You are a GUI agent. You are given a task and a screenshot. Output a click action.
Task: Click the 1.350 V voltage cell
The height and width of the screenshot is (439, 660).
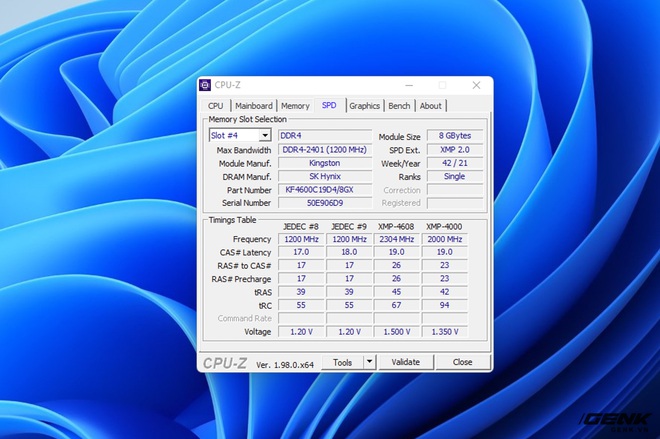coord(444,332)
